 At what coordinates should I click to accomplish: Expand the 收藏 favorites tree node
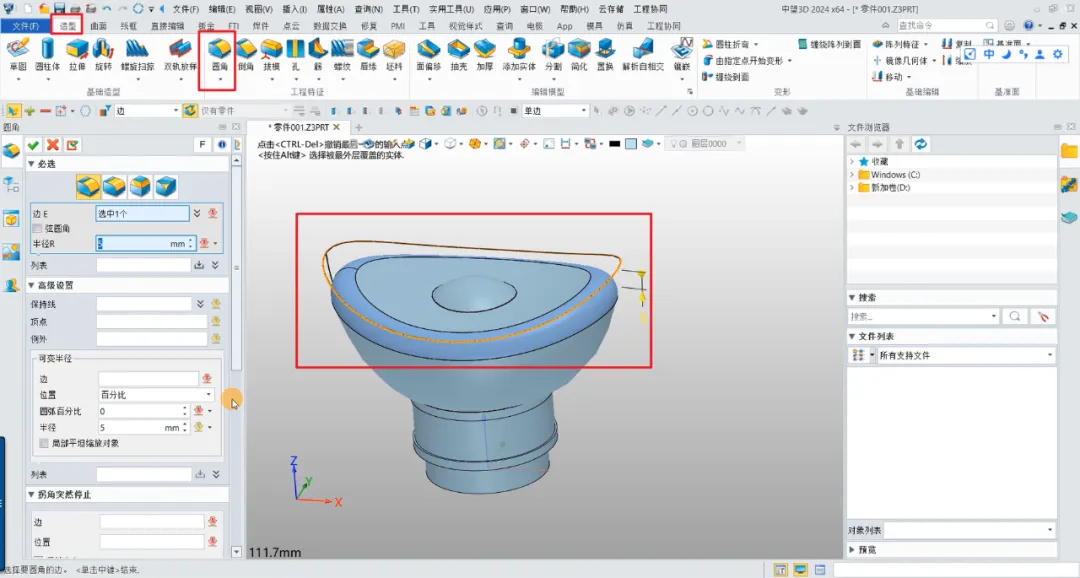(851, 161)
